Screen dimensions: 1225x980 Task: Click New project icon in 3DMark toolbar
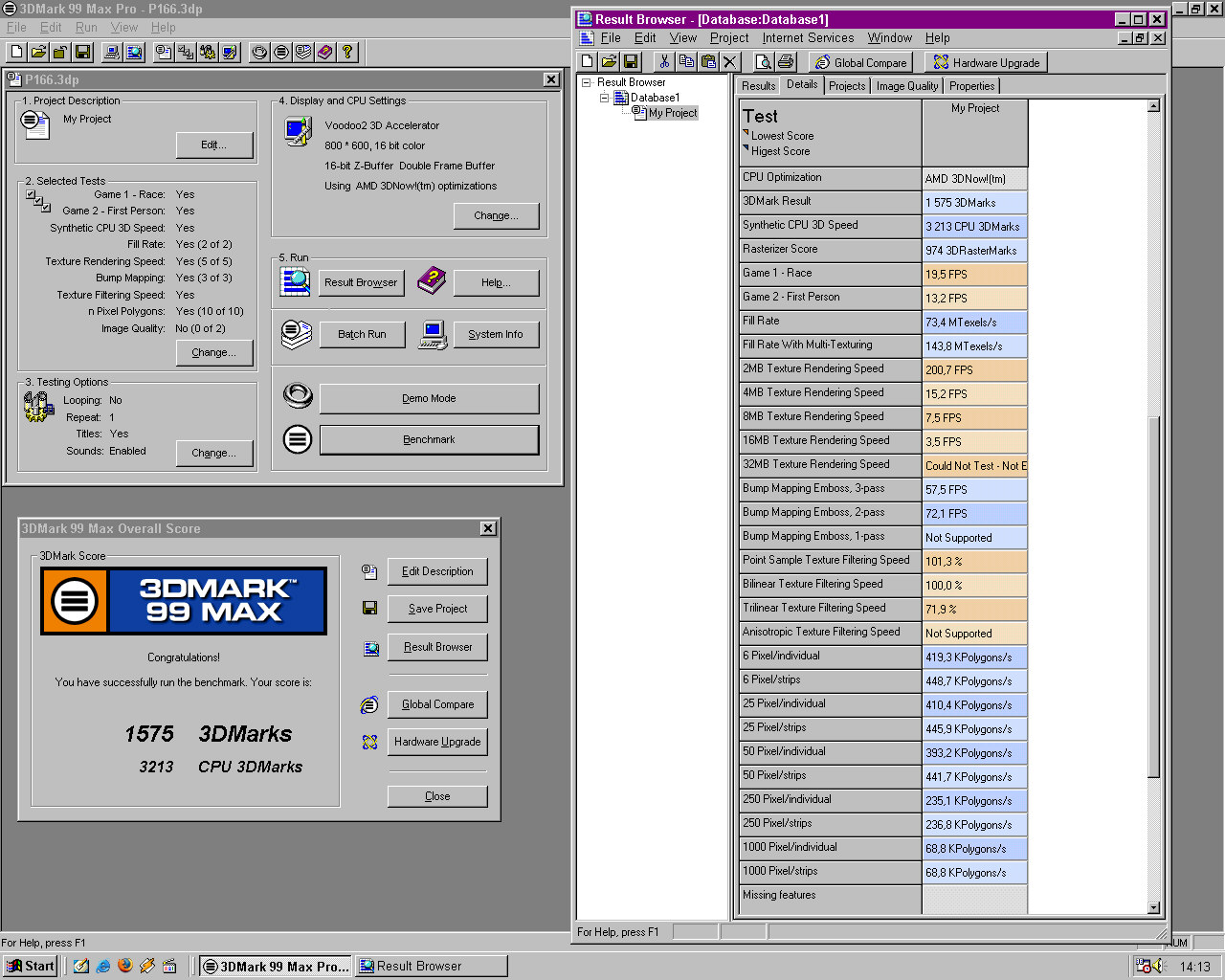[x=16, y=52]
